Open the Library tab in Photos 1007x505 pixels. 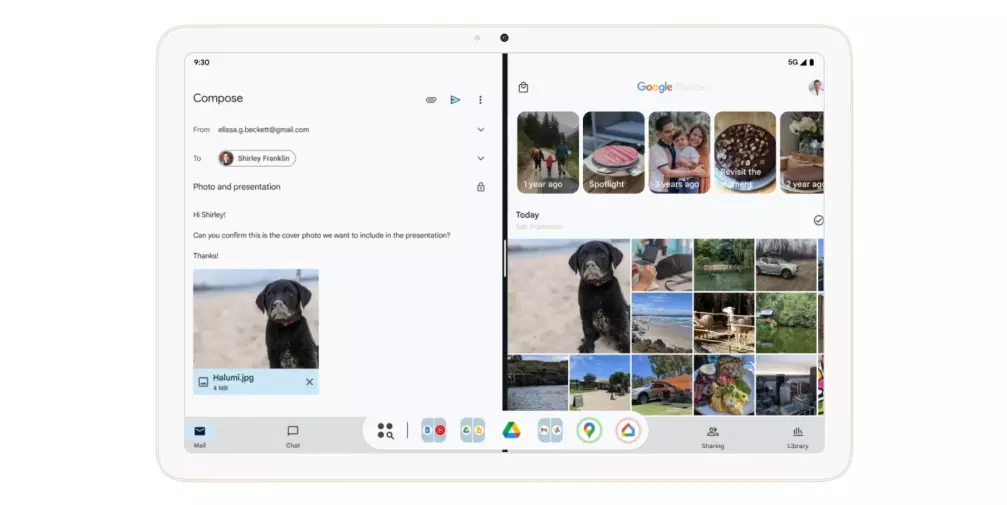click(x=798, y=437)
